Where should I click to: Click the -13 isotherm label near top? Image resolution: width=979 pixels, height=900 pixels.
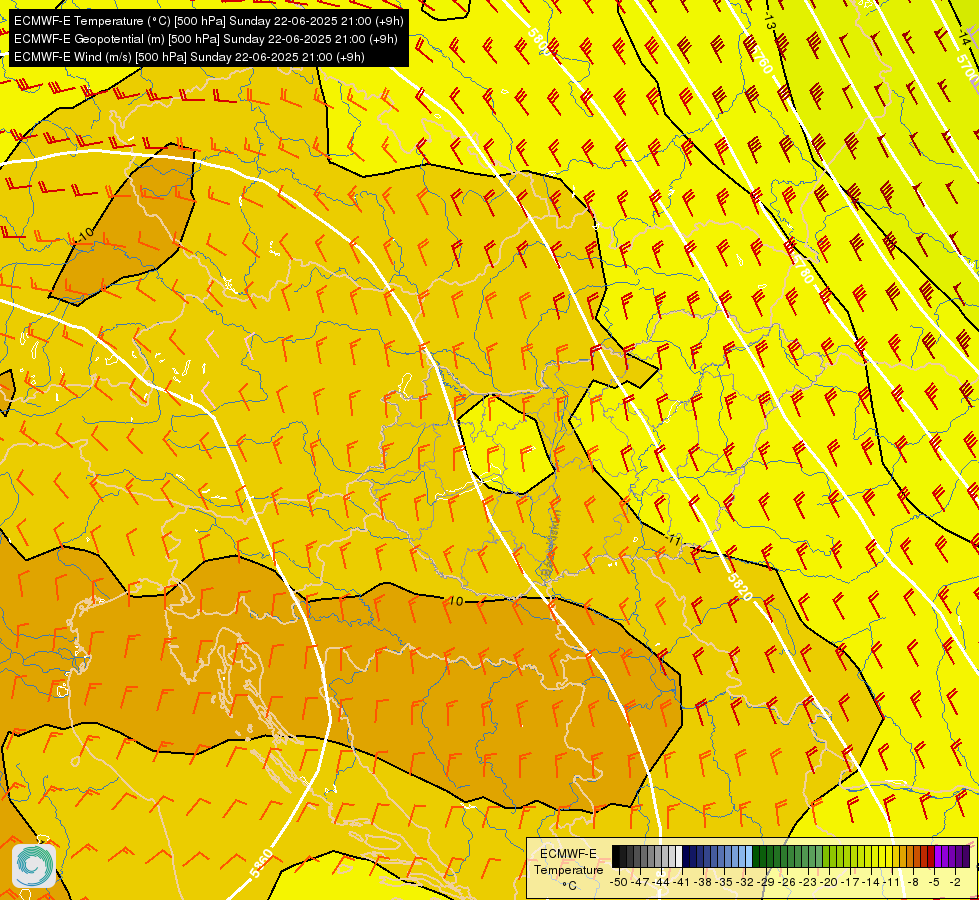coord(769,19)
